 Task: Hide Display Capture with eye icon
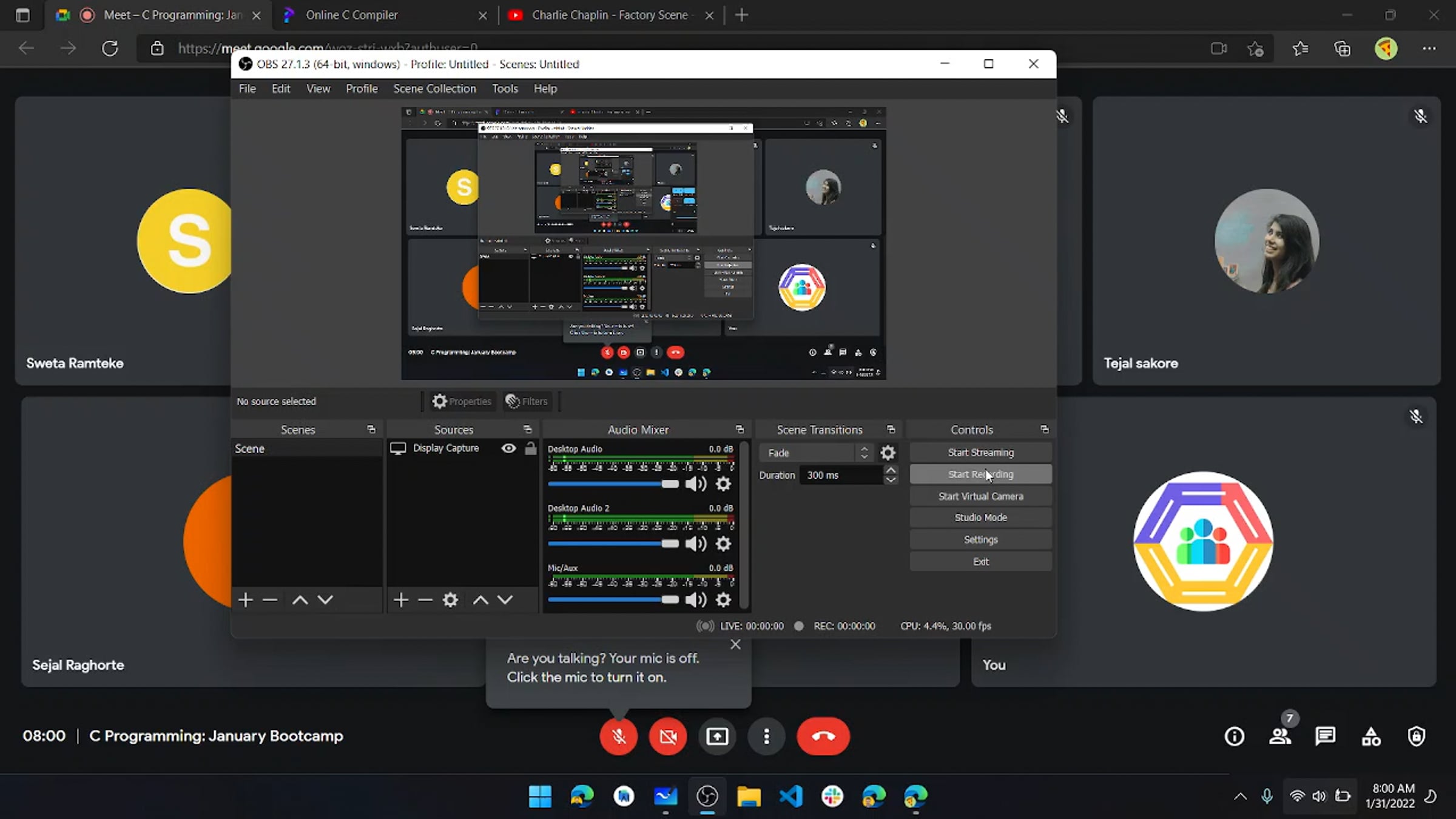[x=509, y=448]
